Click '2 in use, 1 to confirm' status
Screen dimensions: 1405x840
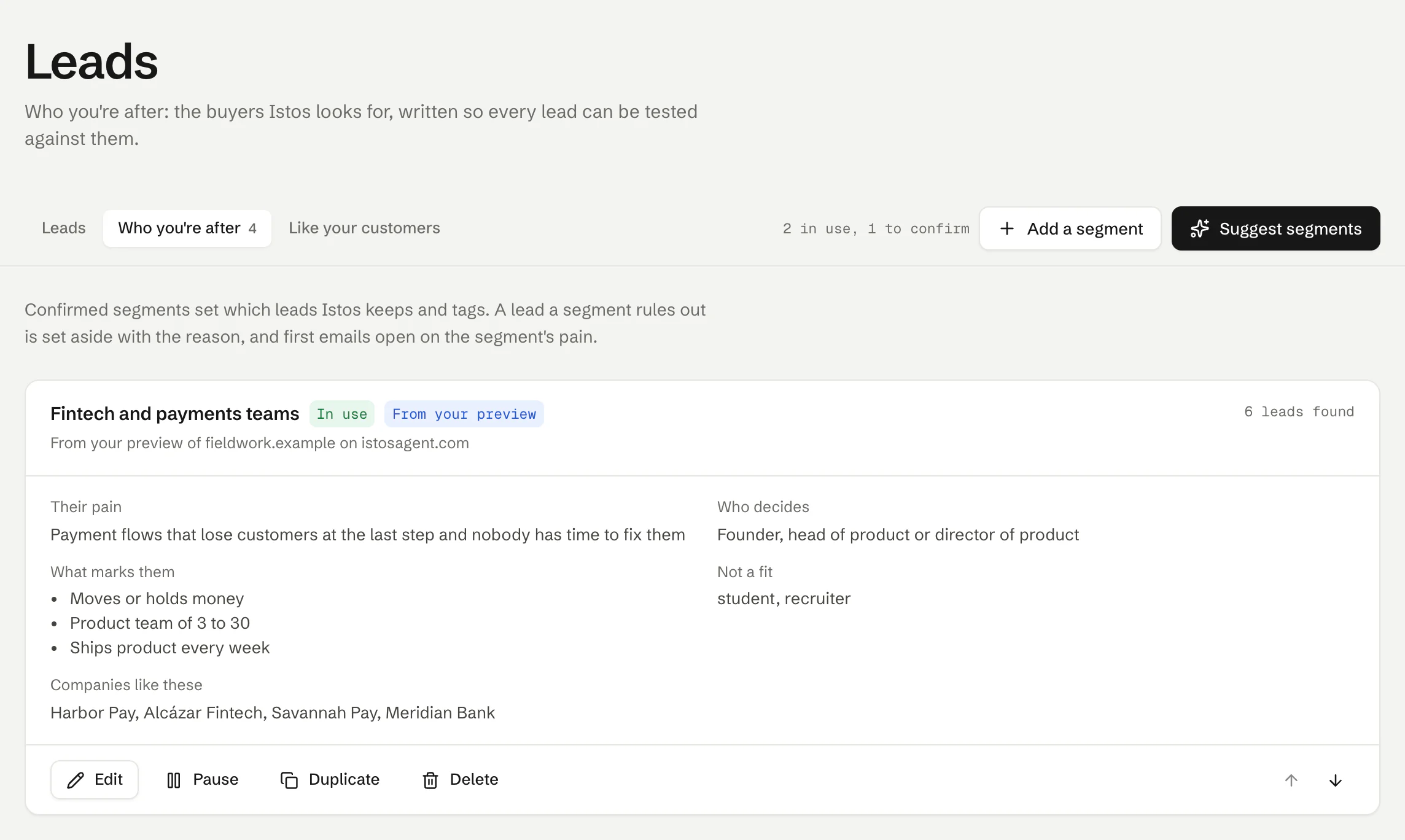point(876,229)
